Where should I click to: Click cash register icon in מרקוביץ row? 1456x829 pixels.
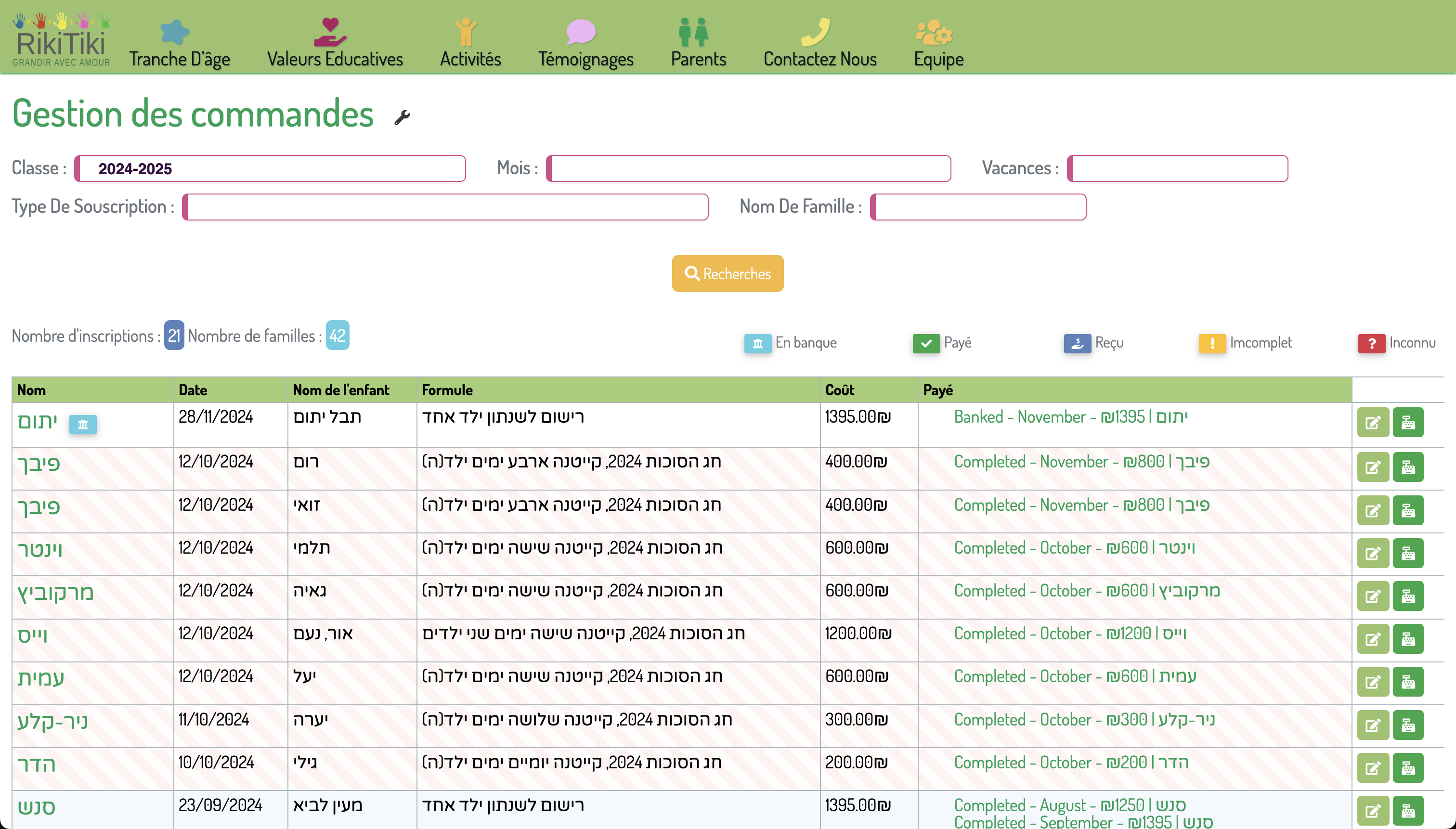point(1407,596)
